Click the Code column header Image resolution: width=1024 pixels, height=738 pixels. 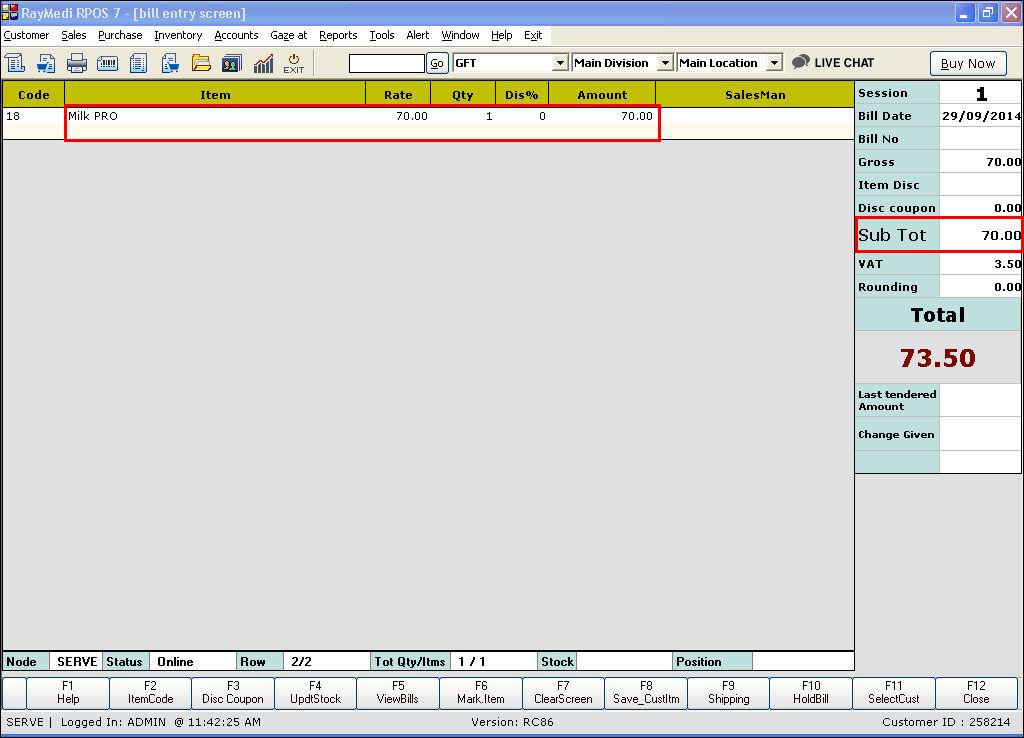33,94
